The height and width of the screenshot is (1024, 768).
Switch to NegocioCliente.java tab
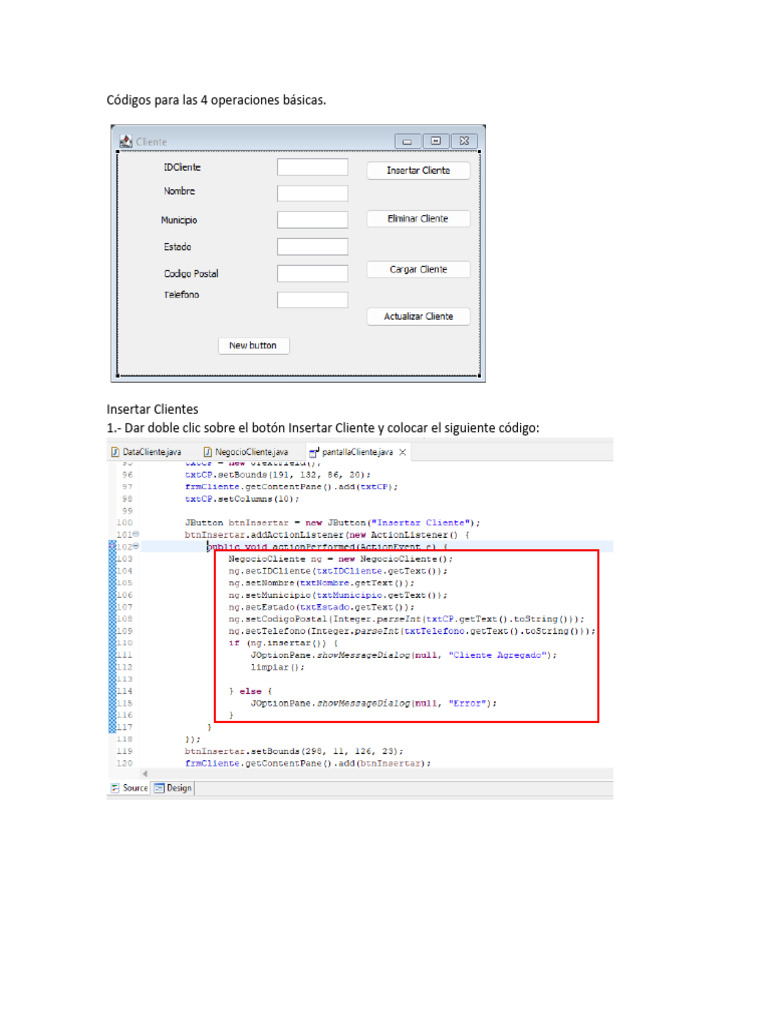click(x=246, y=452)
